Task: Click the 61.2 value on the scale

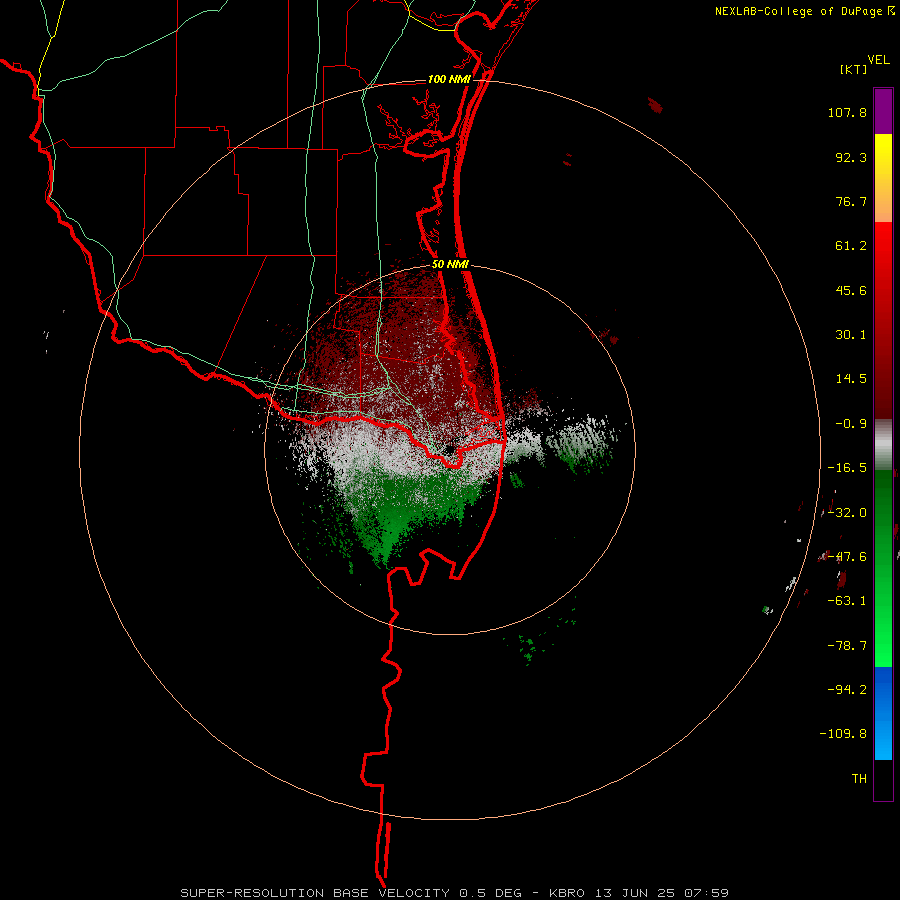Action: (851, 246)
